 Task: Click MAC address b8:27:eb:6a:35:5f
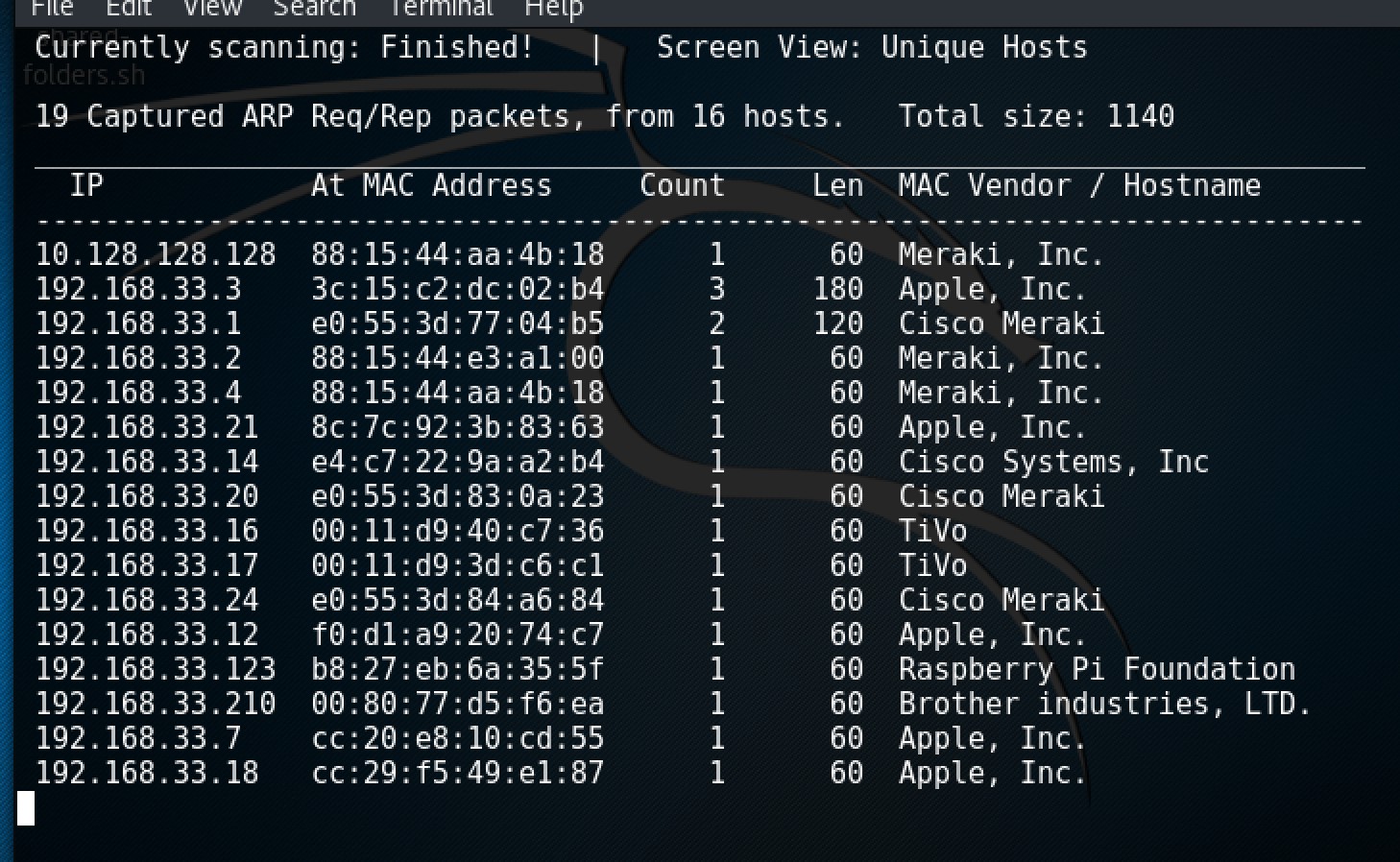pos(458,669)
